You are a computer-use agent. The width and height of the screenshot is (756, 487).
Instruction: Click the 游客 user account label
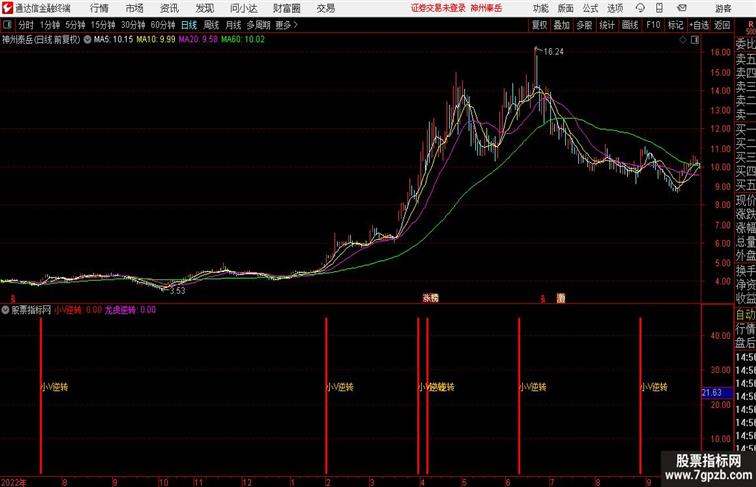click(723, 9)
